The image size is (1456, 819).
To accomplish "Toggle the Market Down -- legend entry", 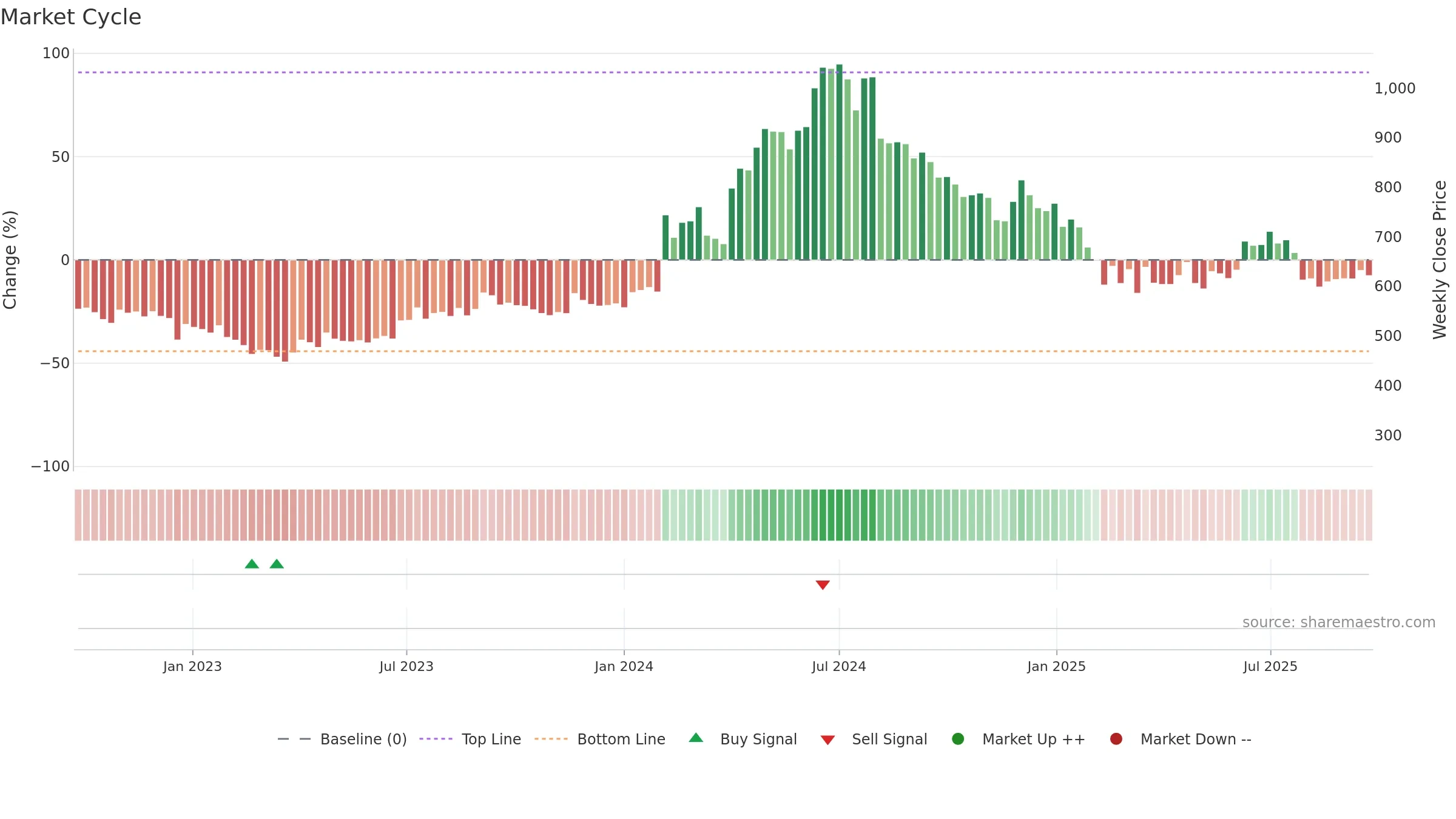I will point(1181,739).
